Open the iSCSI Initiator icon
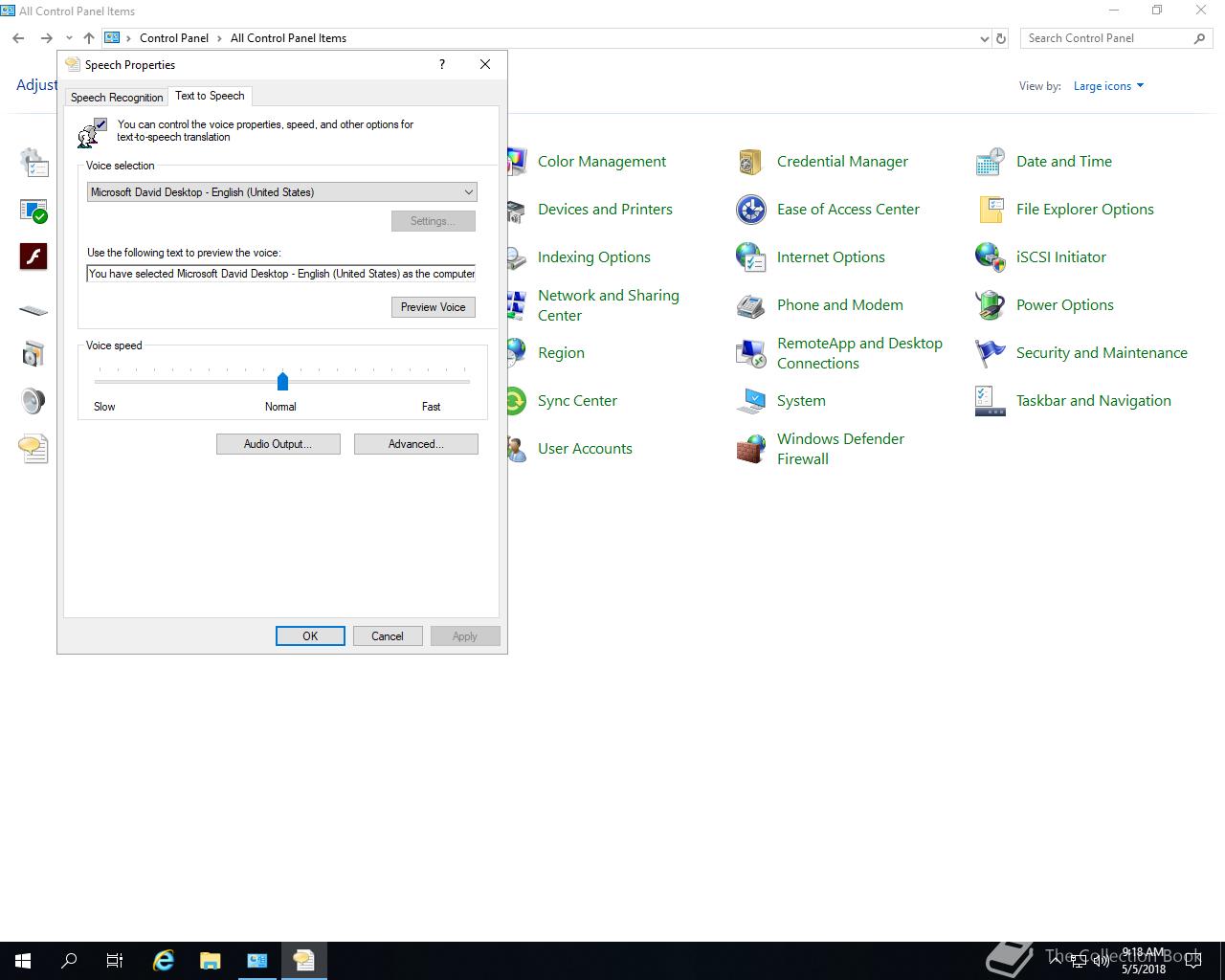Image resolution: width=1225 pixels, height=980 pixels. click(x=990, y=257)
